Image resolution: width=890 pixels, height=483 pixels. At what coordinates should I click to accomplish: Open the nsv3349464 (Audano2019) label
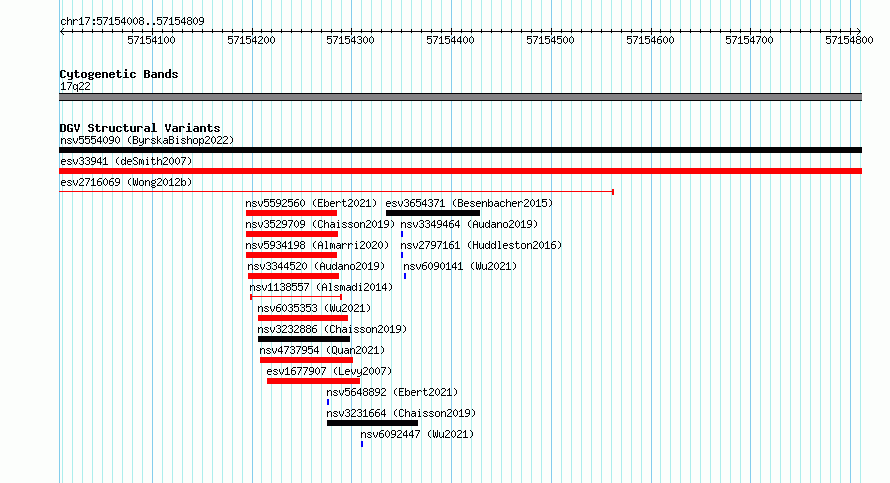tap(469, 224)
